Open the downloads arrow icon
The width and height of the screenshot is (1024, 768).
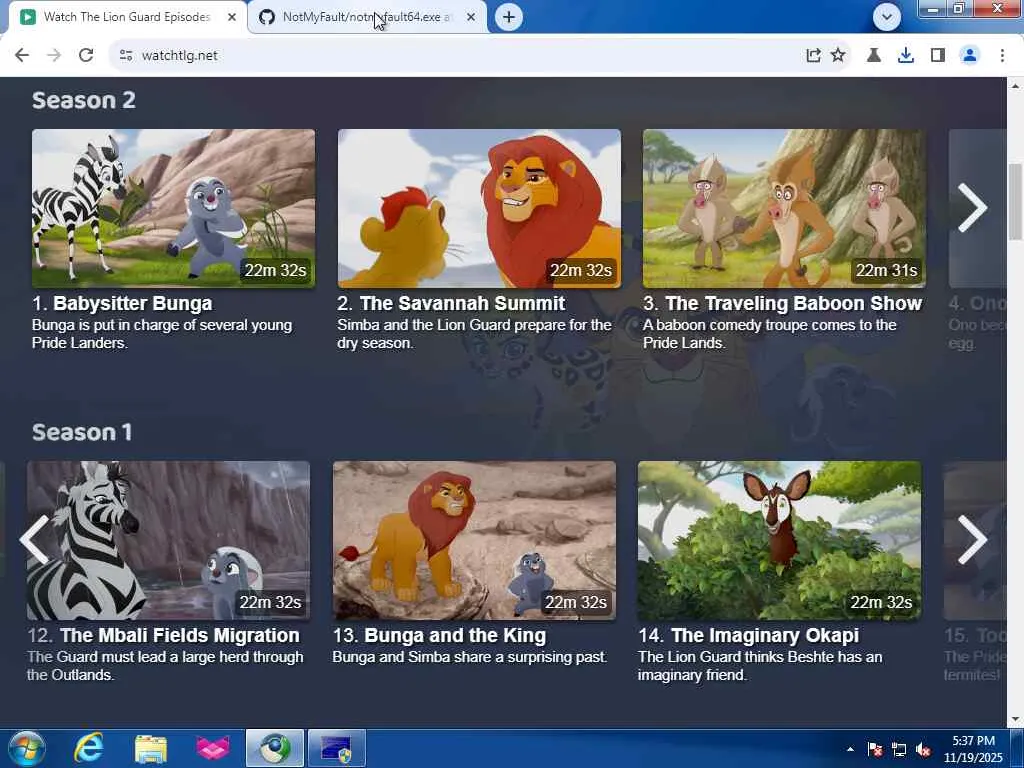(906, 56)
